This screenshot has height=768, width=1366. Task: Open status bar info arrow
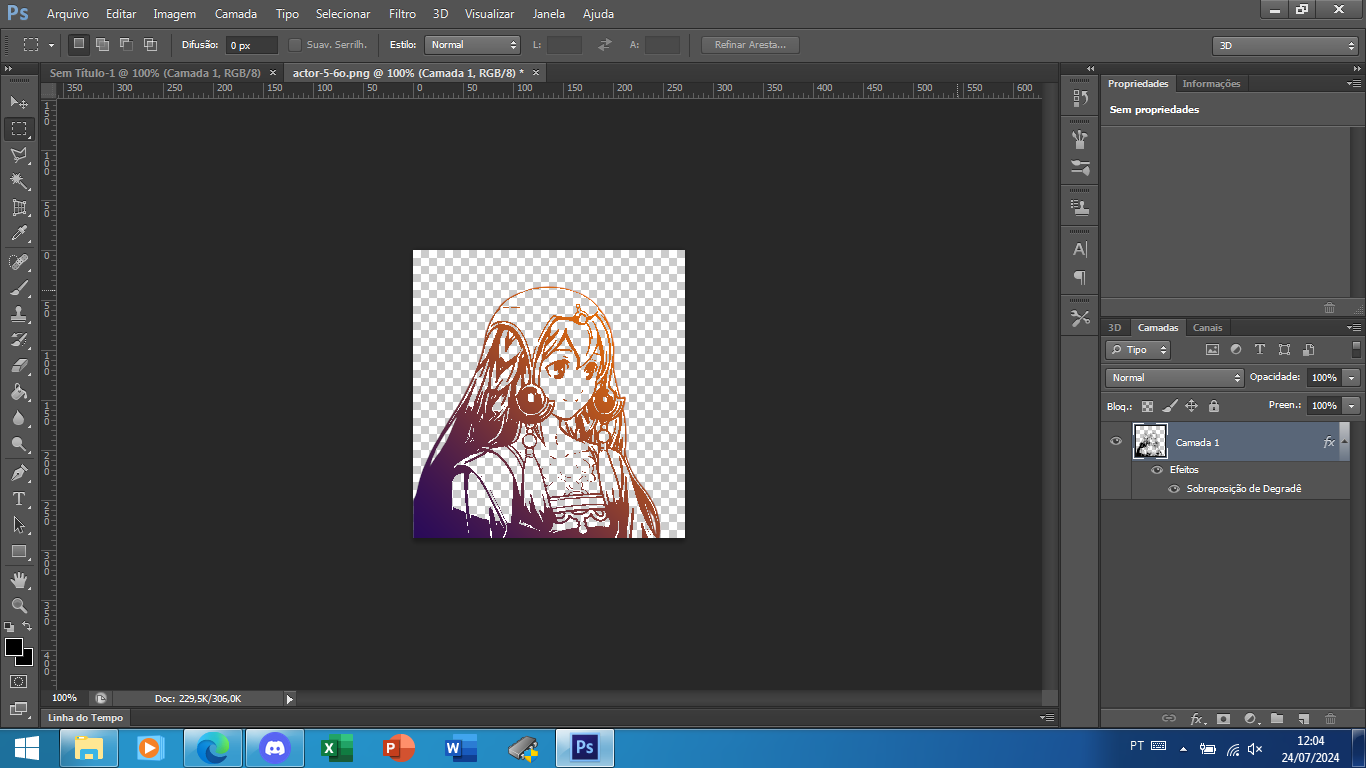click(289, 699)
